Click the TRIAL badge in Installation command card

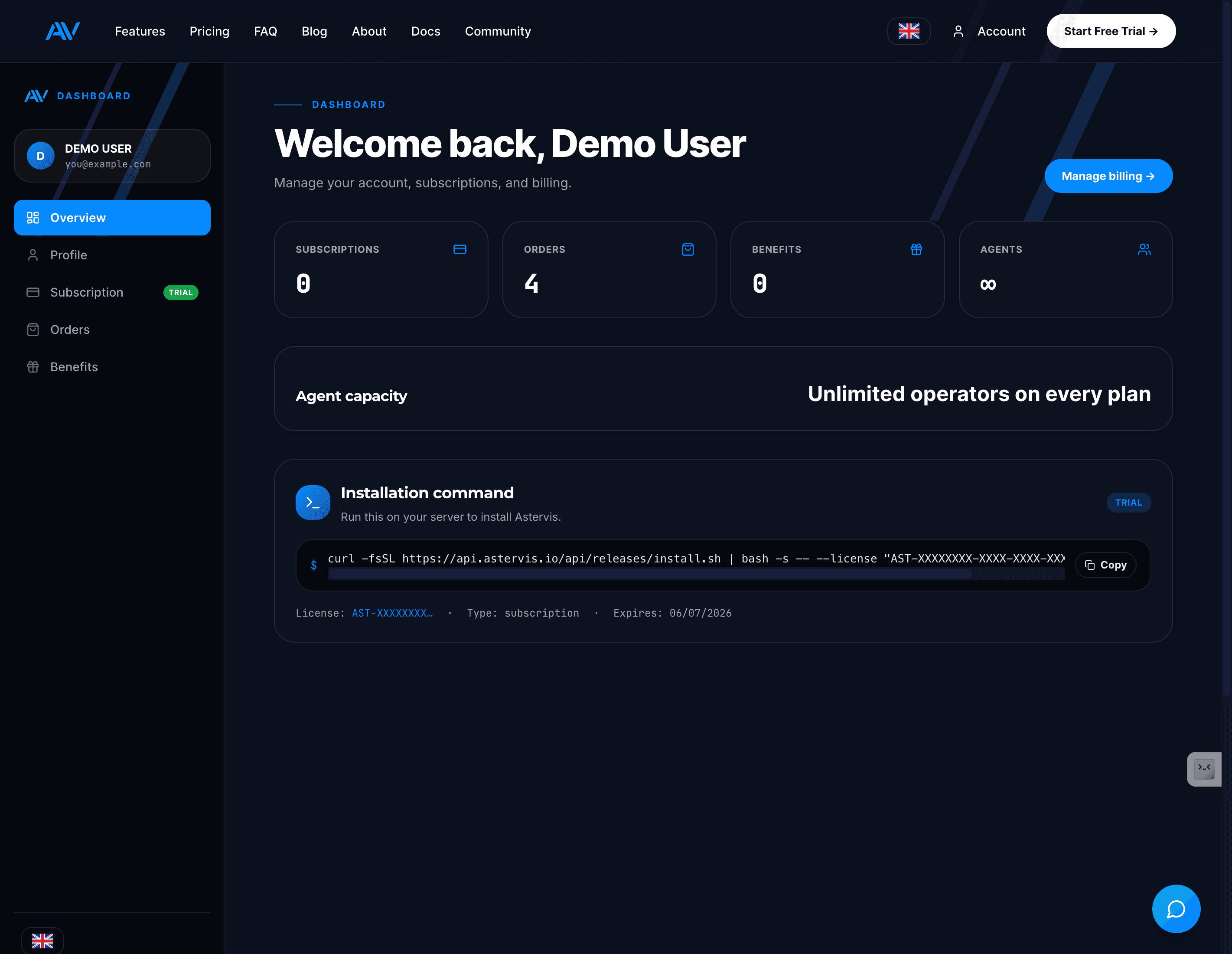coord(1128,502)
